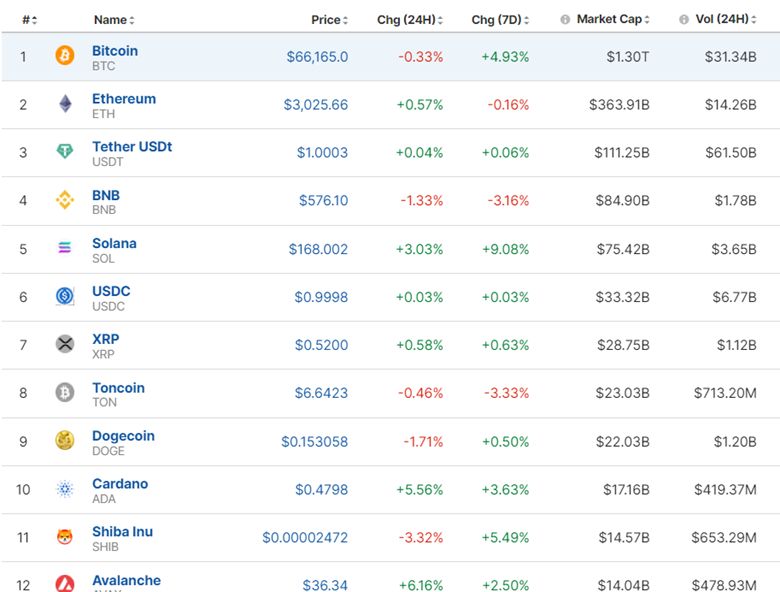Open the Market Cap info icon
This screenshot has height=592, width=780.
[x=565, y=19]
